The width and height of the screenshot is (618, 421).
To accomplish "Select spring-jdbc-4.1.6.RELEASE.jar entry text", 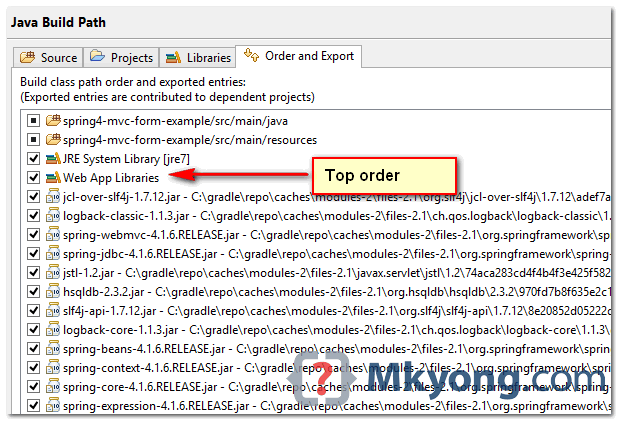I will click(x=336, y=254).
